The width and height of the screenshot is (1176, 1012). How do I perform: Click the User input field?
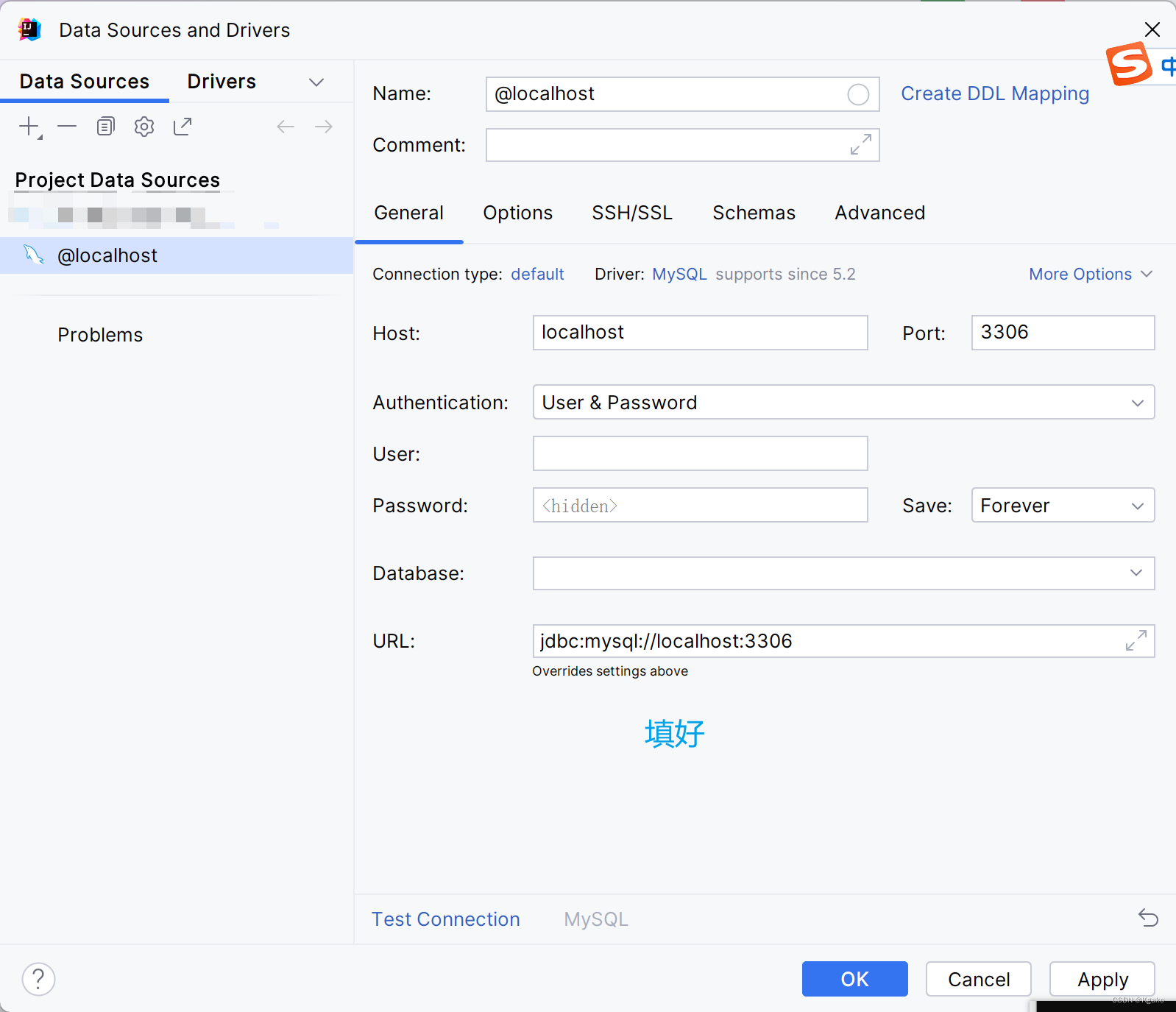[x=700, y=453]
